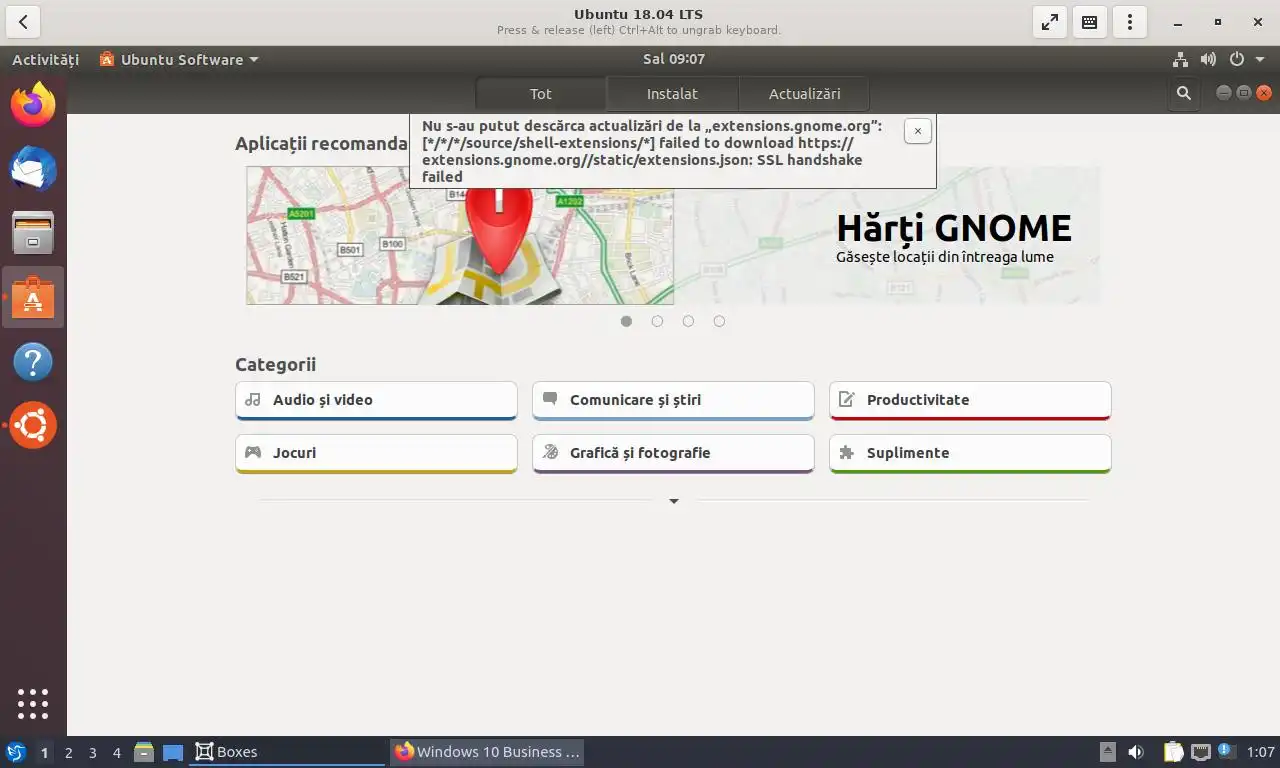This screenshot has width=1280, height=768.
Task: Open Firefox from the Ubuntu dock
Action: [x=33, y=104]
